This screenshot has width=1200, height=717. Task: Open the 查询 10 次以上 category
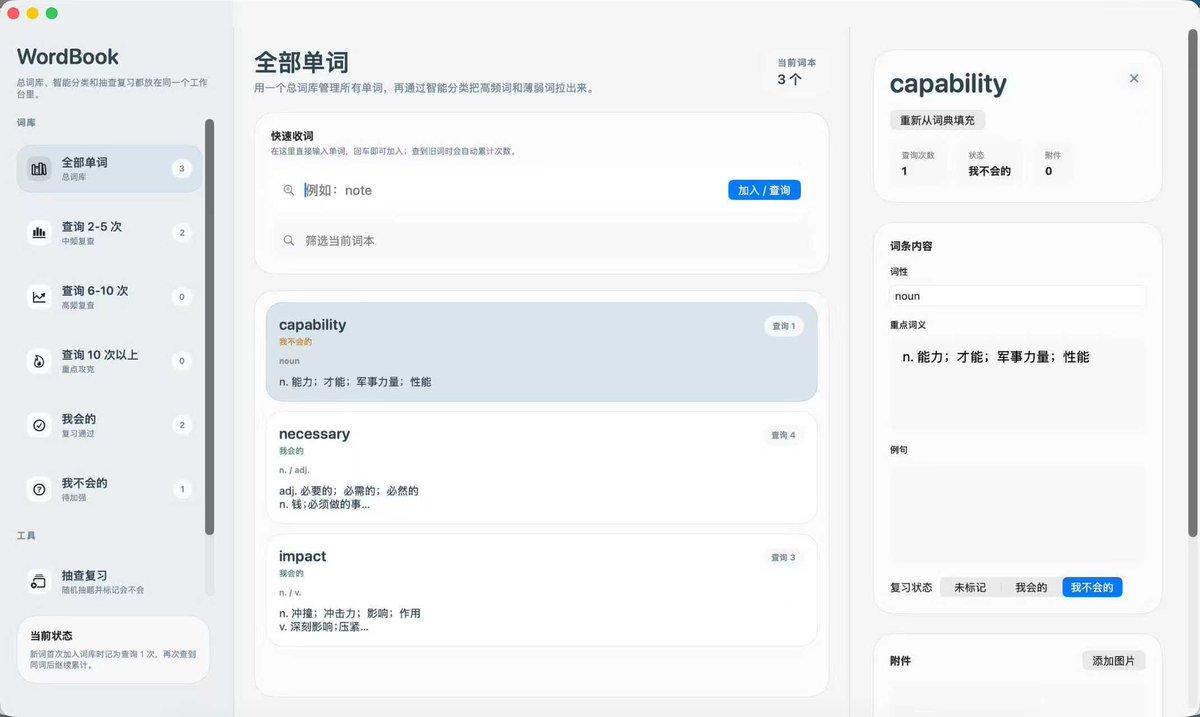(x=109, y=361)
